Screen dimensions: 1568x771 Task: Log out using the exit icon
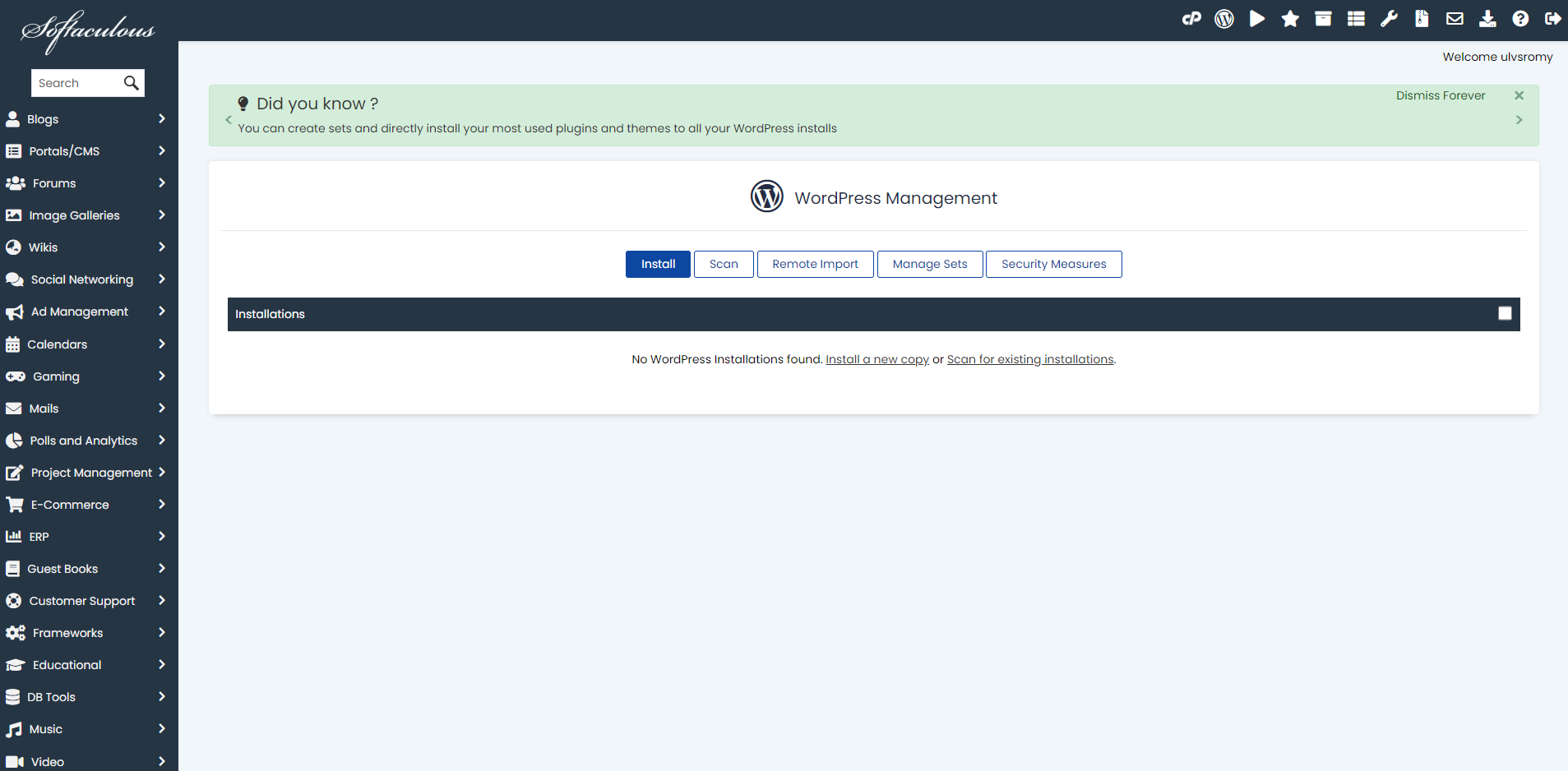[1553, 18]
